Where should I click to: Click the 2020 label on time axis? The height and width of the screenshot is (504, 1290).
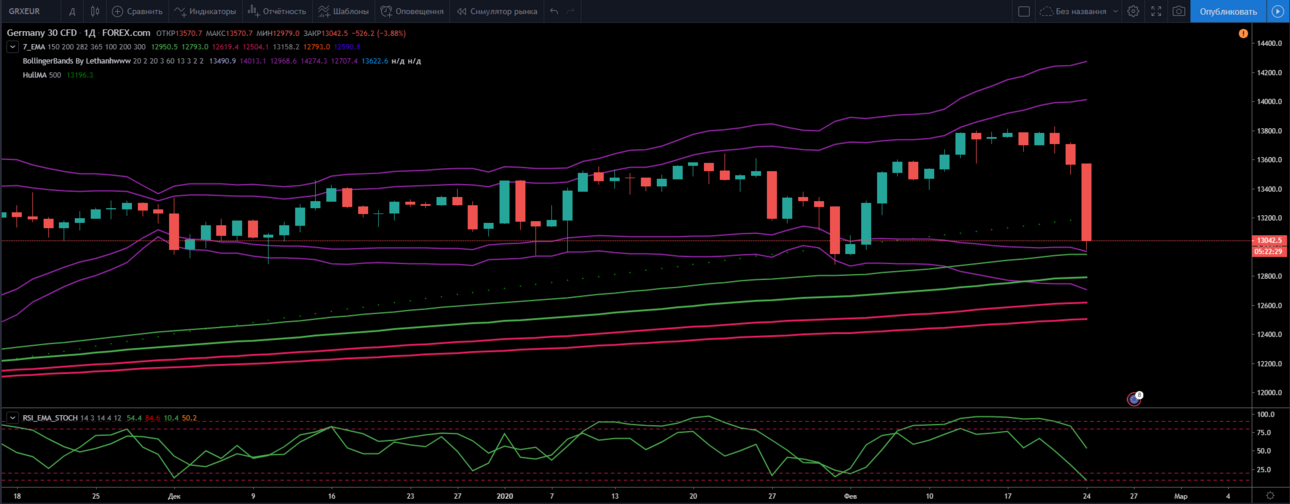pyautogui.click(x=504, y=495)
